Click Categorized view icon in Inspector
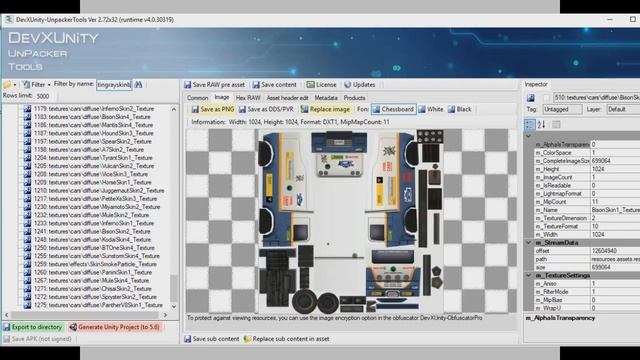Image resolution: width=640 pixels, height=360 pixels. point(530,124)
